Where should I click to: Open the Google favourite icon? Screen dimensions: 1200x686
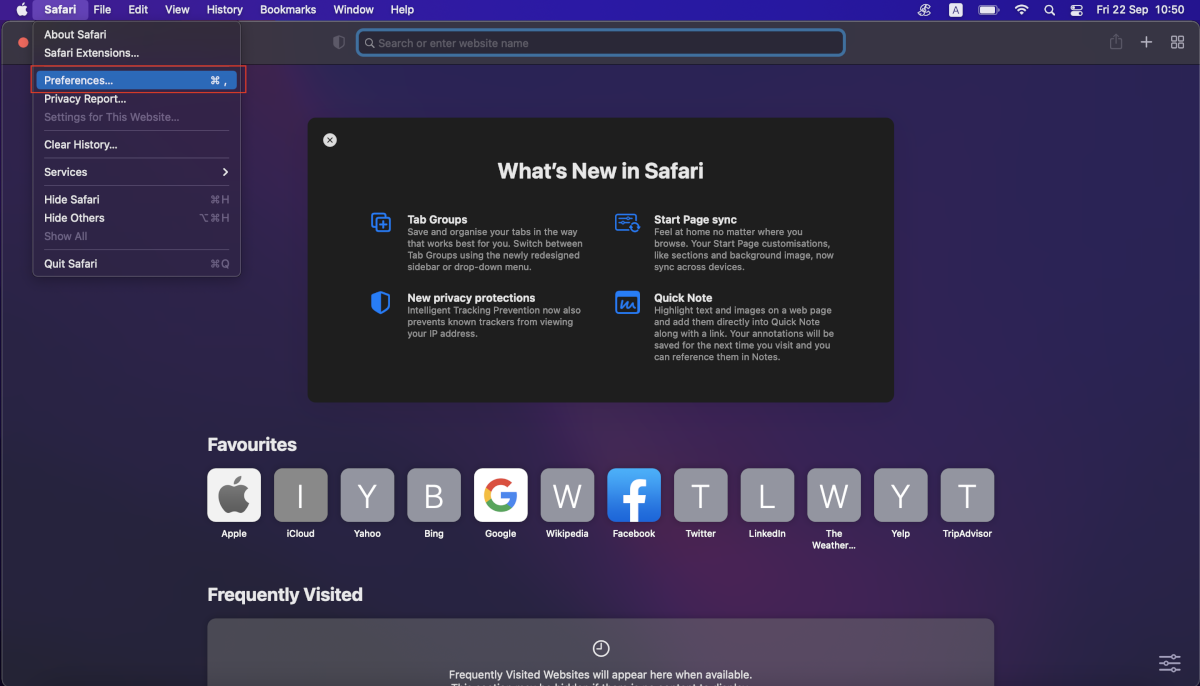500,495
